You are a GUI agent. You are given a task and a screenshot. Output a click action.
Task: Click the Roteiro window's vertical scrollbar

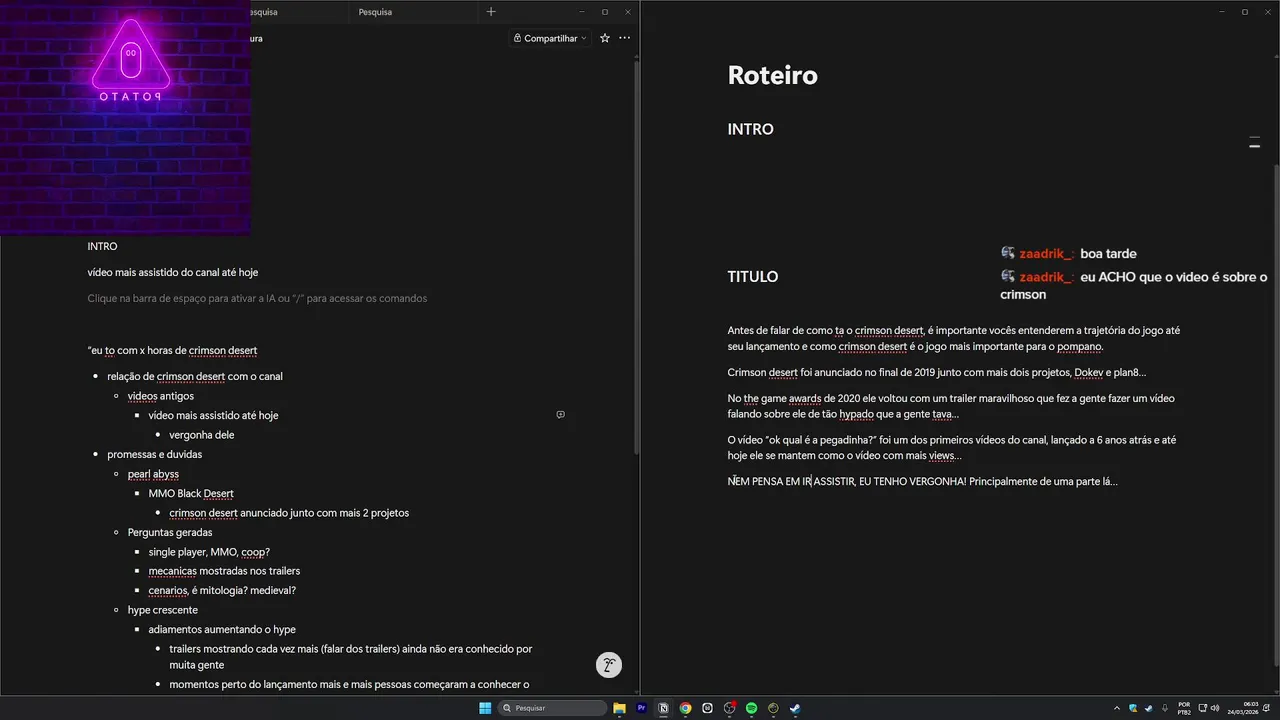point(1275,415)
